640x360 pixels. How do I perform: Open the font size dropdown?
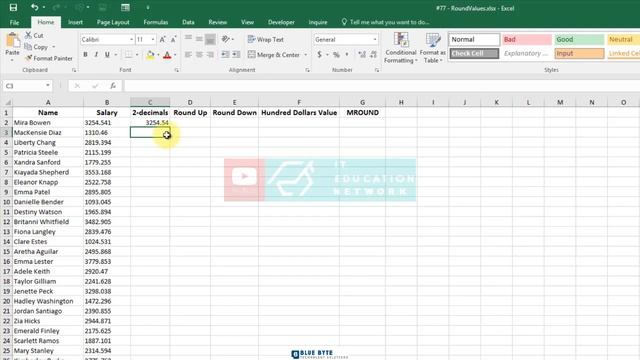click(153, 40)
